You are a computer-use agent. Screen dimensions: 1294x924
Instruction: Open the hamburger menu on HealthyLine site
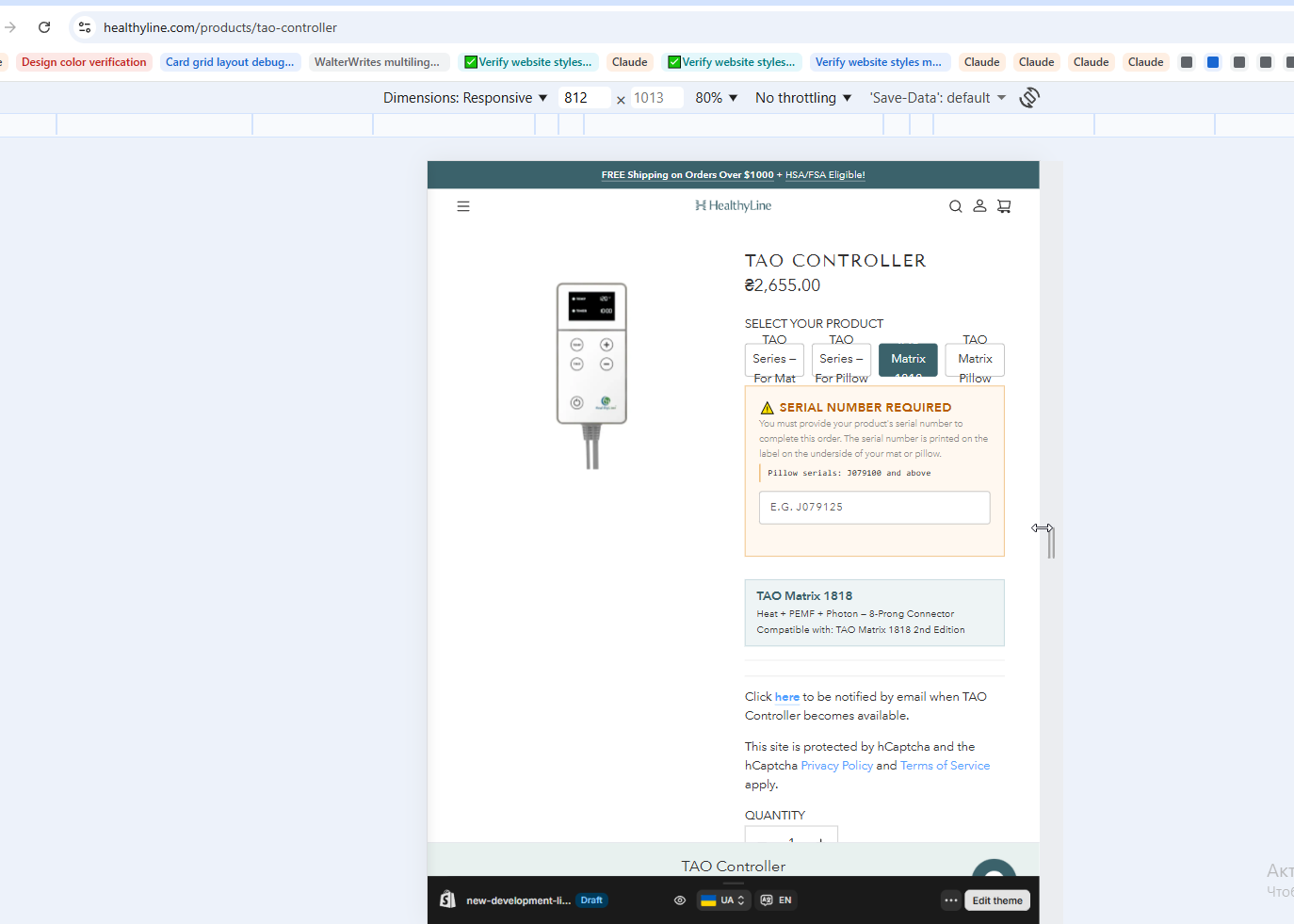(463, 206)
